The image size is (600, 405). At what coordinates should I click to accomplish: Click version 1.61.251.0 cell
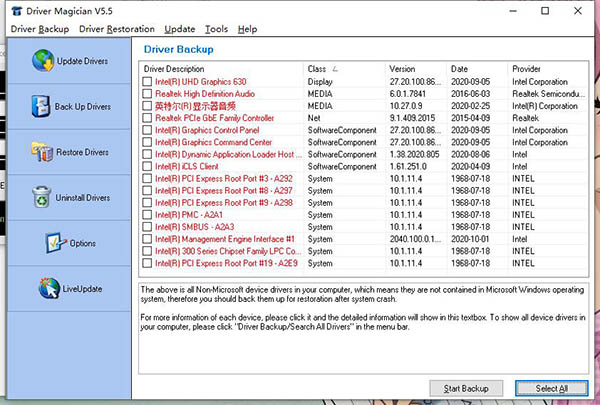[x=408, y=167]
